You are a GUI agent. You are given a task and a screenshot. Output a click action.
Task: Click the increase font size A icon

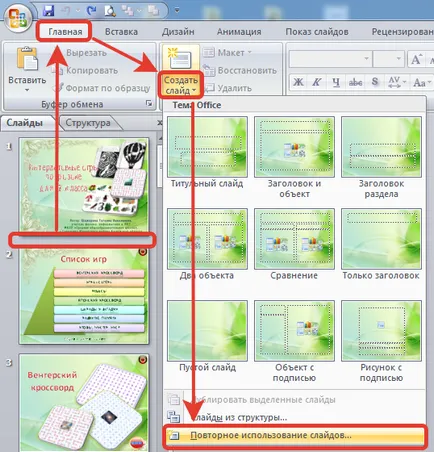(x=416, y=59)
